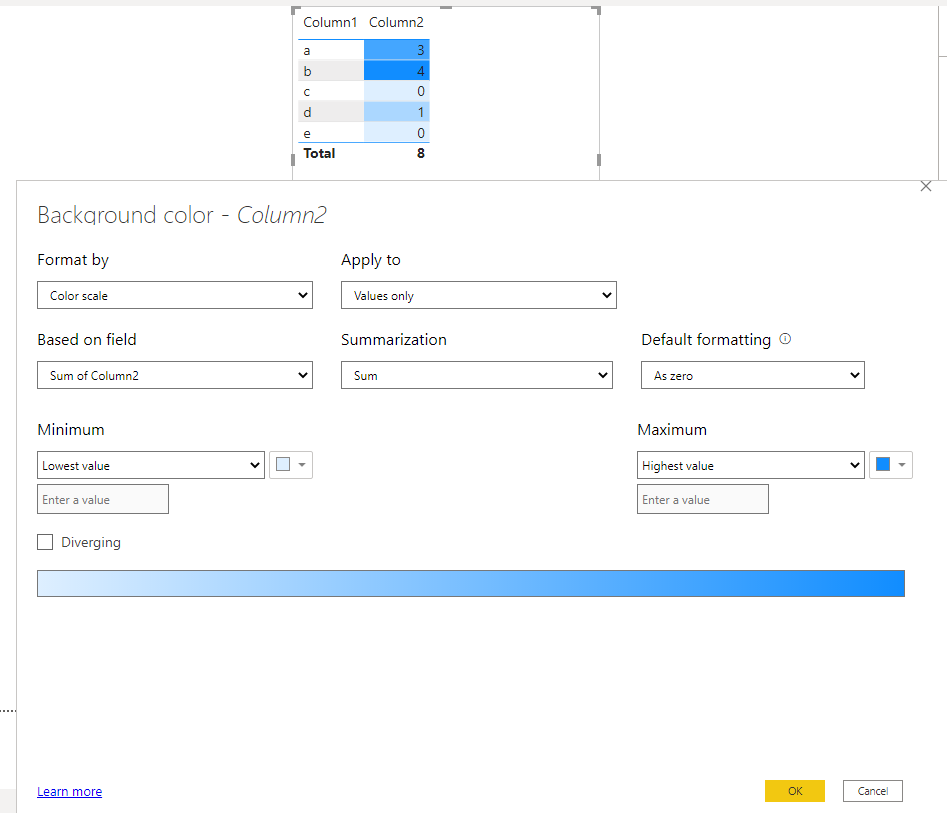Select the cell with value 3 in row a

[397, 50]
